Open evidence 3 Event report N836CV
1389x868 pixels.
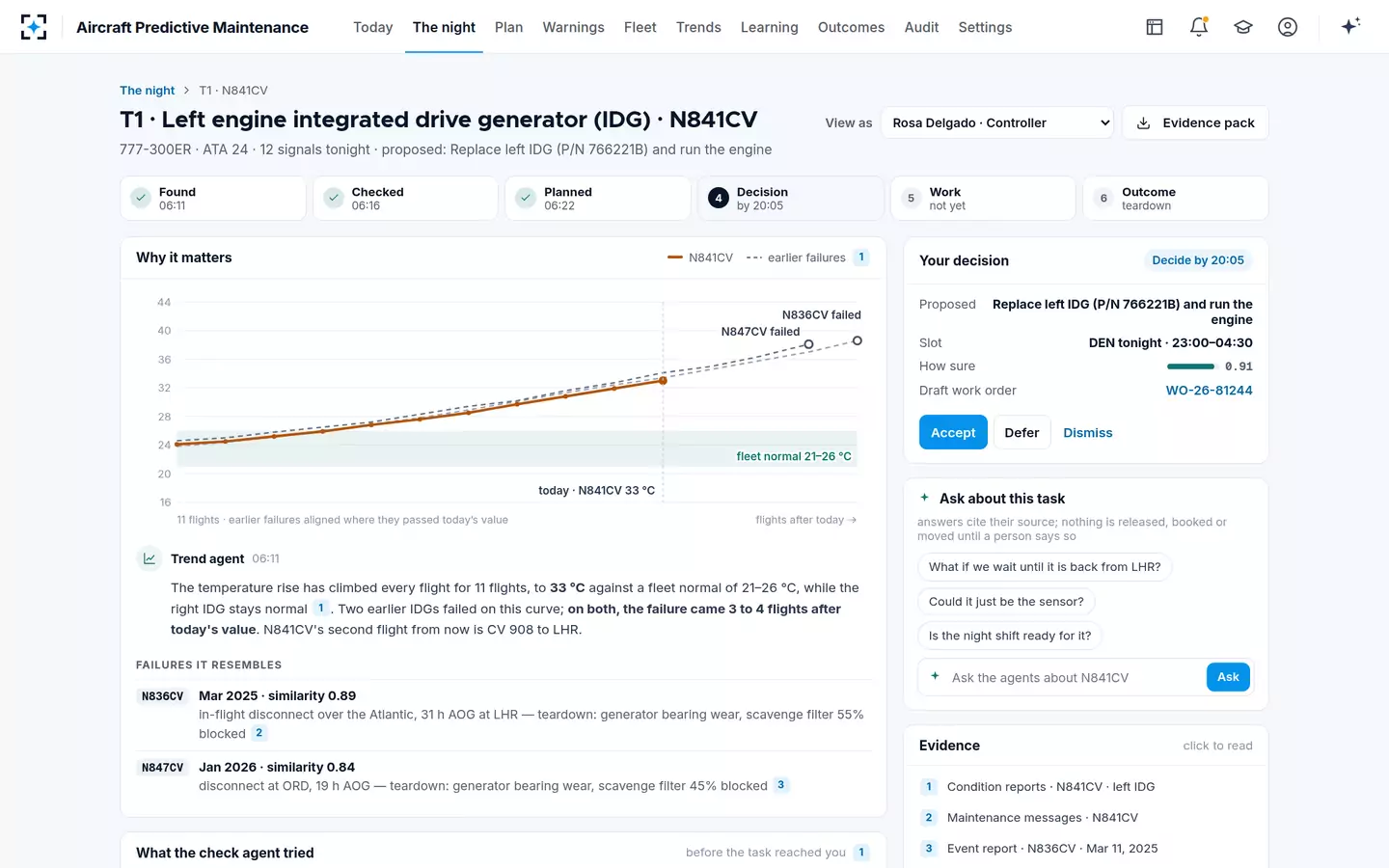pos(1086,849)
